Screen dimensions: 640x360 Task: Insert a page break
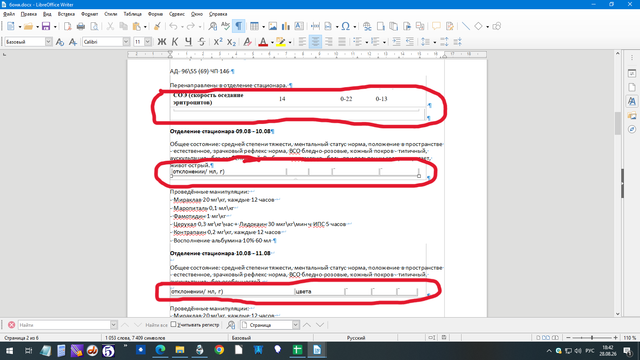(315, 27)
